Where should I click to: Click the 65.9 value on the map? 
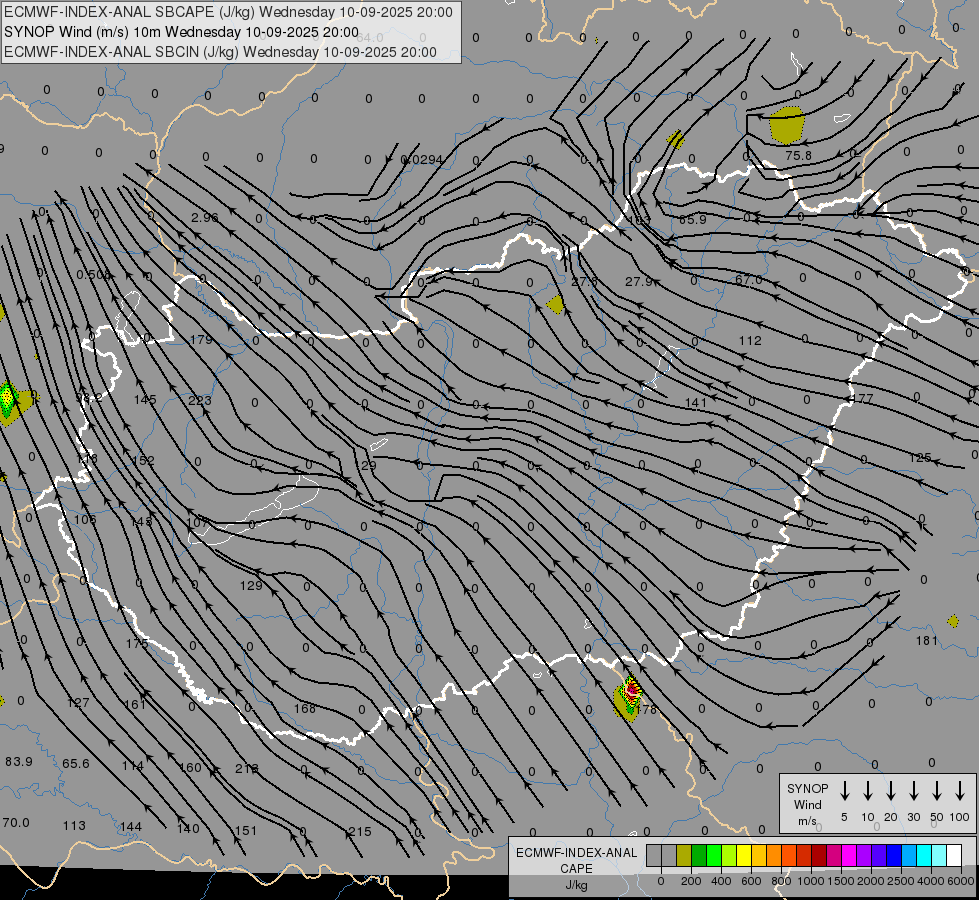click(x=692, y=219)
